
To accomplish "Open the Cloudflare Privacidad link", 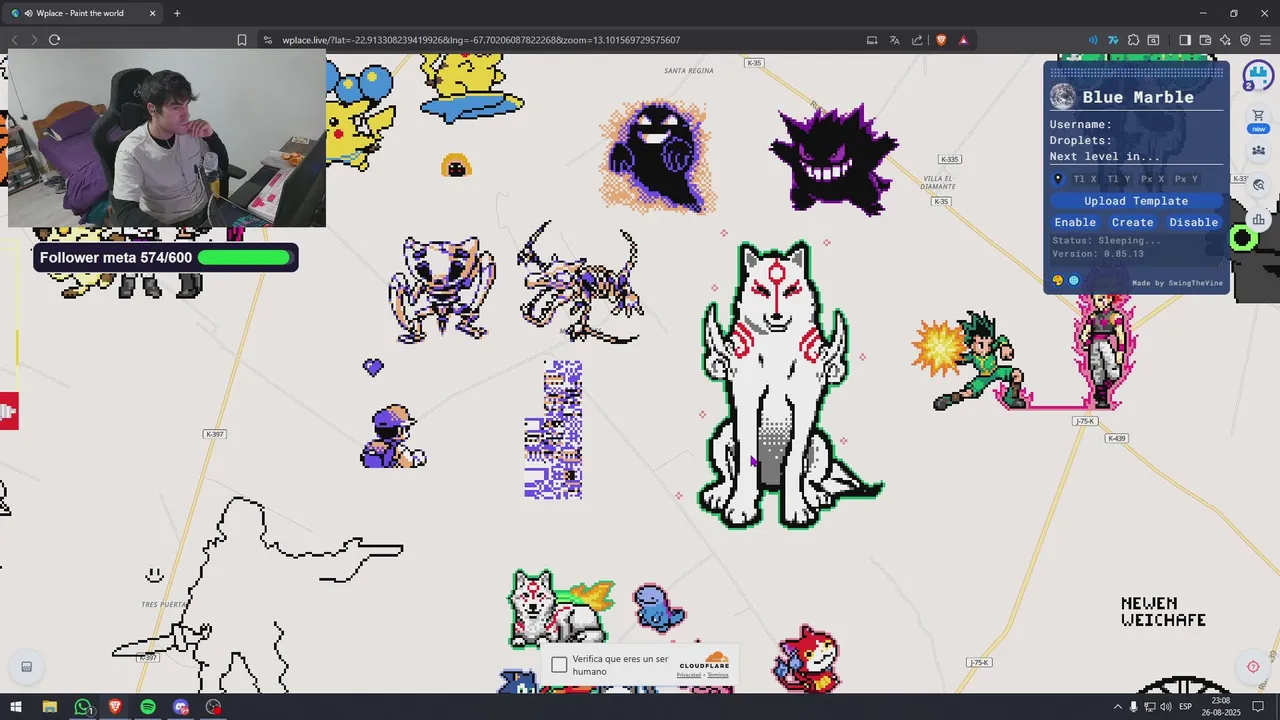I will point(688,675).
